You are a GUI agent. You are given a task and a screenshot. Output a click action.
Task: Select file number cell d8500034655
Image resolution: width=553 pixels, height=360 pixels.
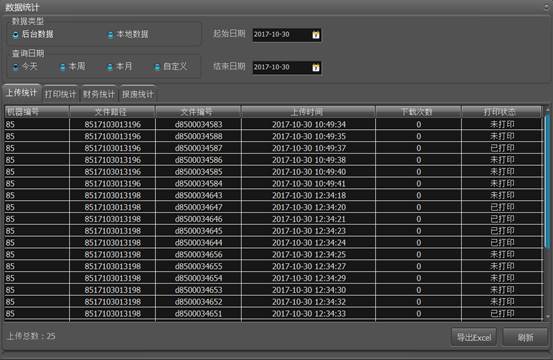tap(199, 266)
